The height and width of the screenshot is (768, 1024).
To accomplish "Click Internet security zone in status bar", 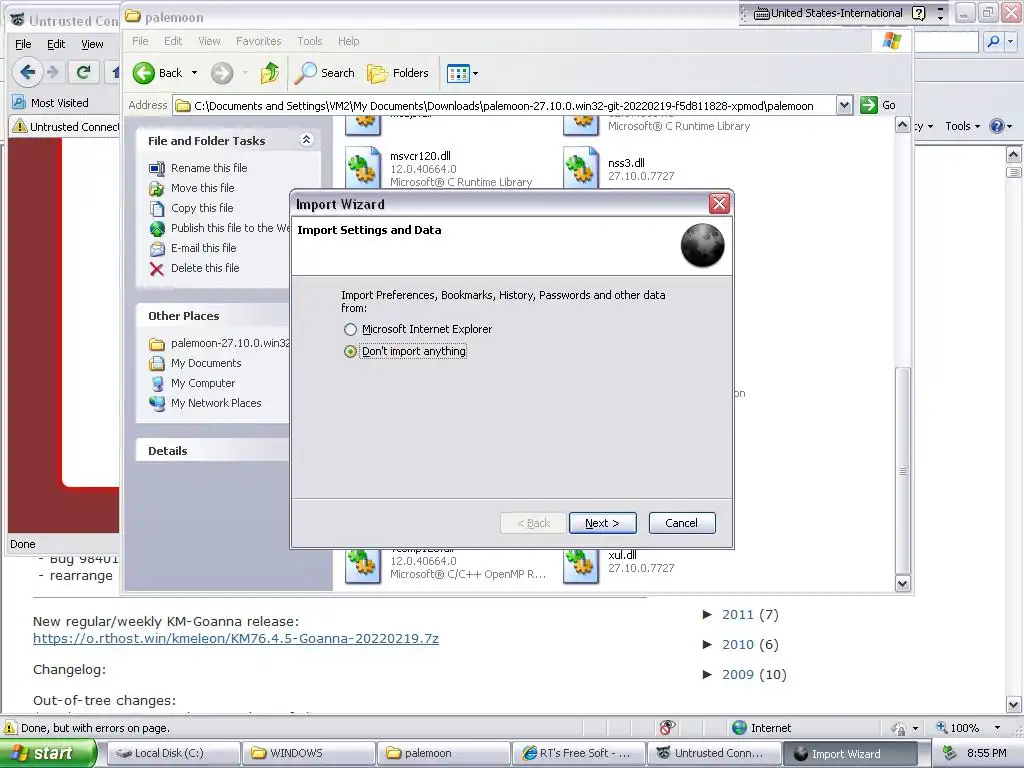I will [x=761, y=728].
